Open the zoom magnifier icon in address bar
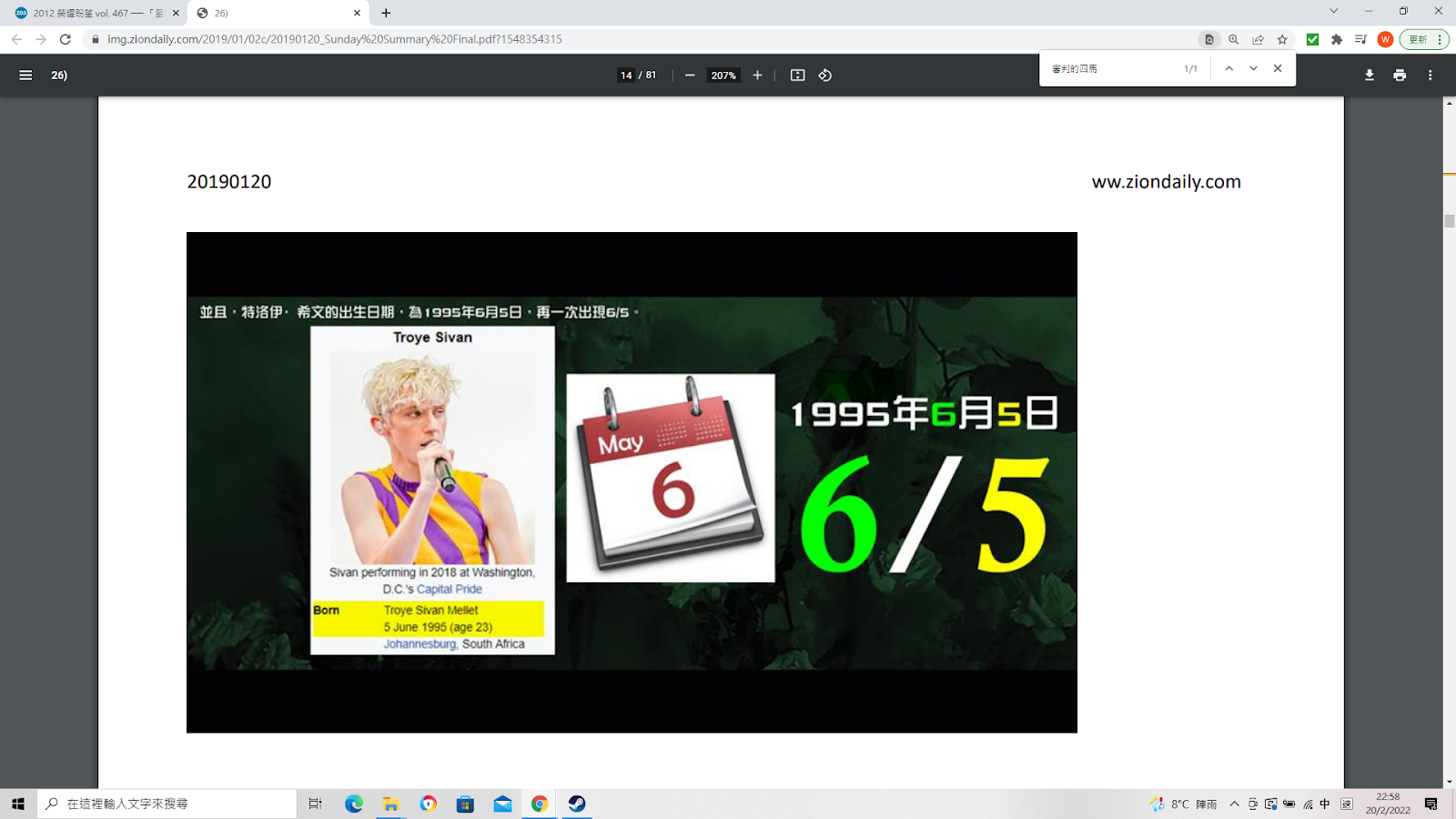The width and height of the screenshot is (1456, 819). (x=1234, y=39)
